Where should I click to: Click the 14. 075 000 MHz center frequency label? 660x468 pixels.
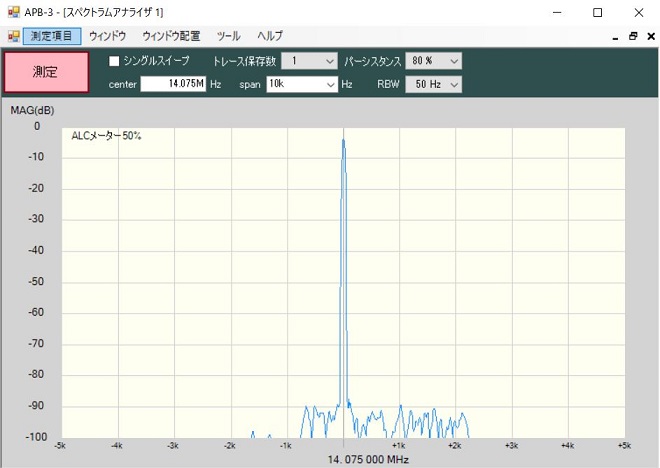pos(368,459)
